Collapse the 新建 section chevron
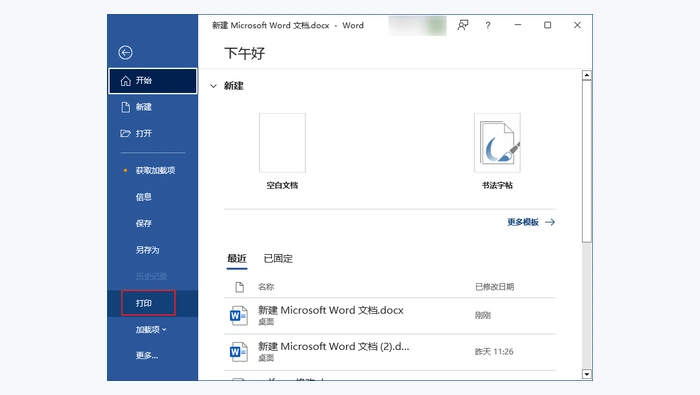 (213, 86)
